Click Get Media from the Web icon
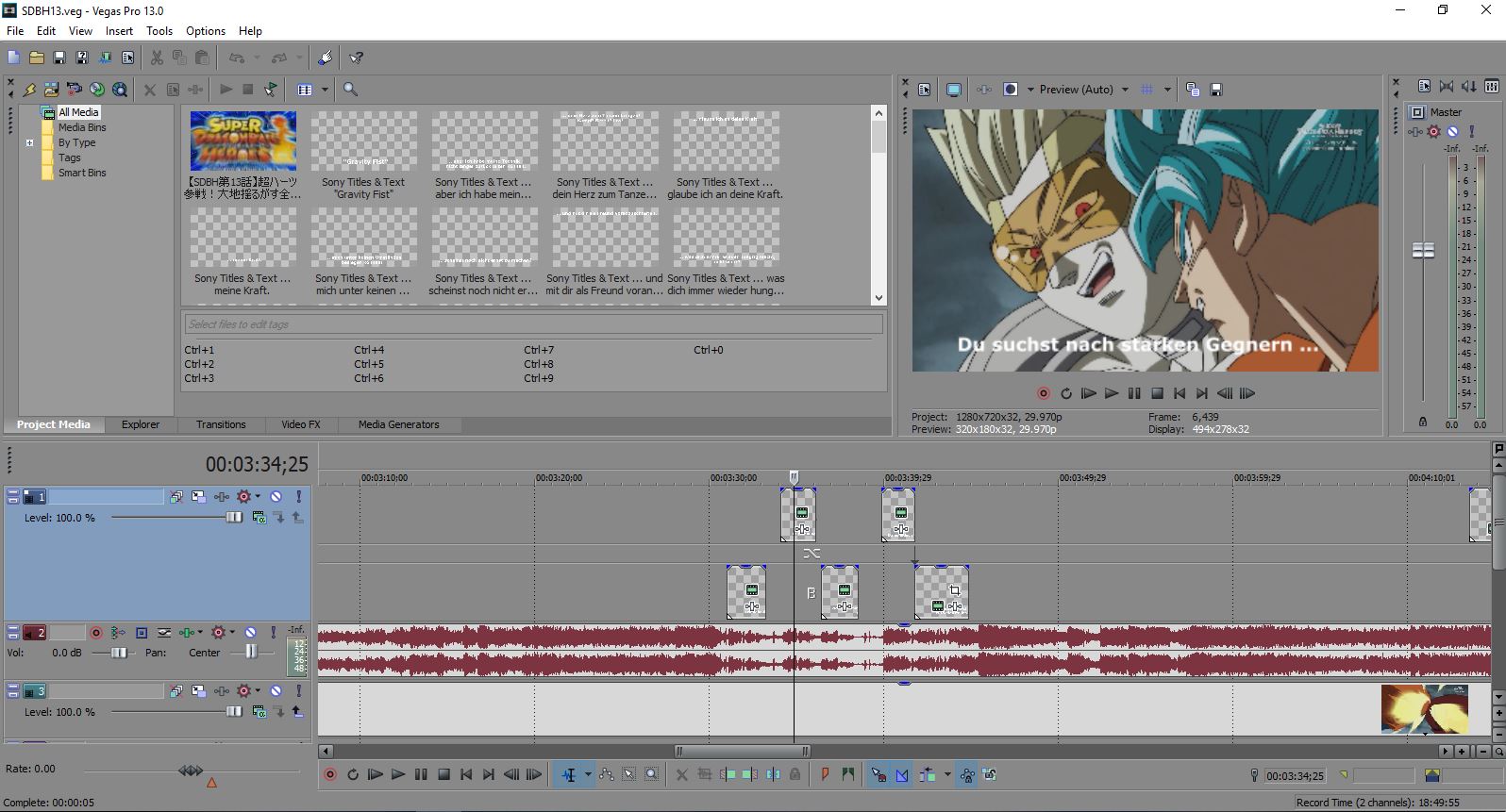The width and height of the screenshot is (1506, 812). 120,90
